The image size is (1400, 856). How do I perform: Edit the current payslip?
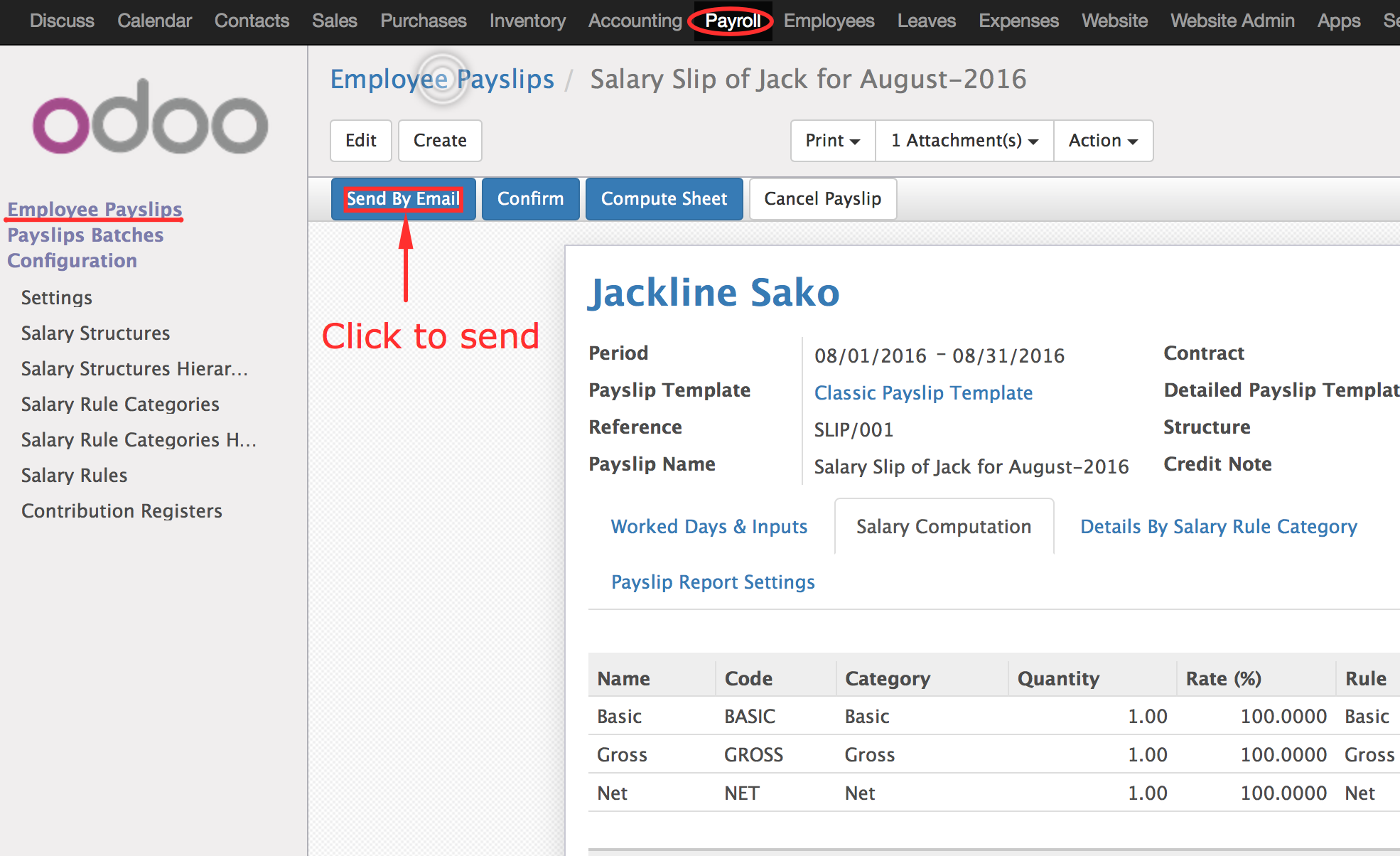(361, 141)
